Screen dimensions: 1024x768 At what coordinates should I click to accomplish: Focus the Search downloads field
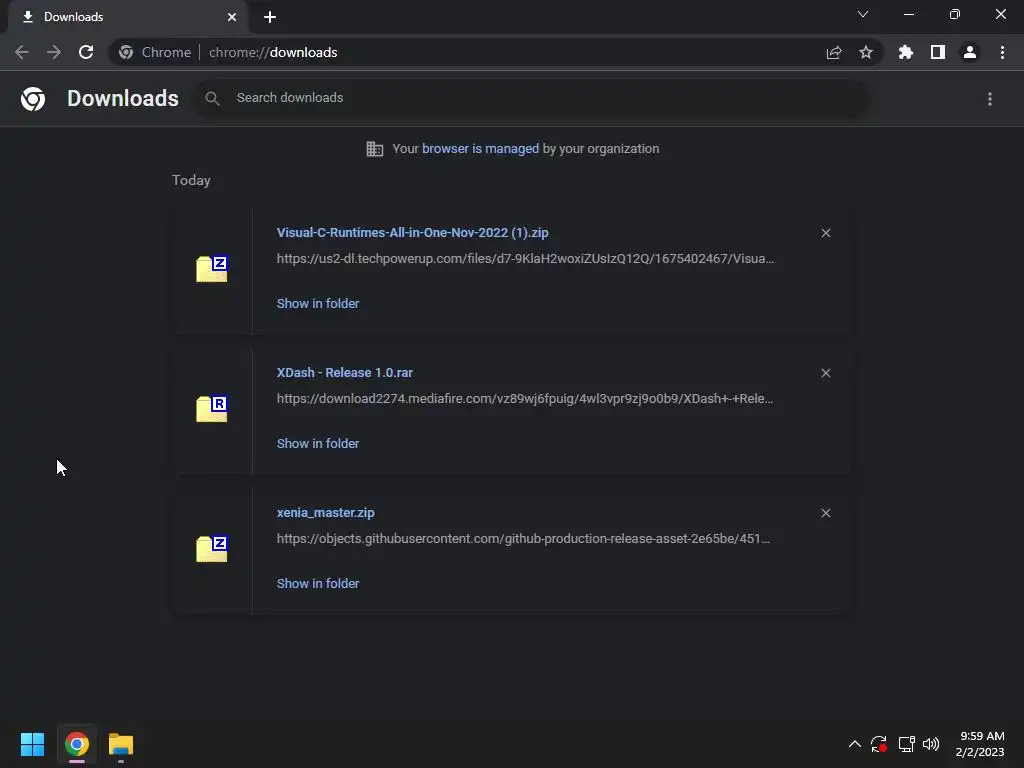click(532, 98)
